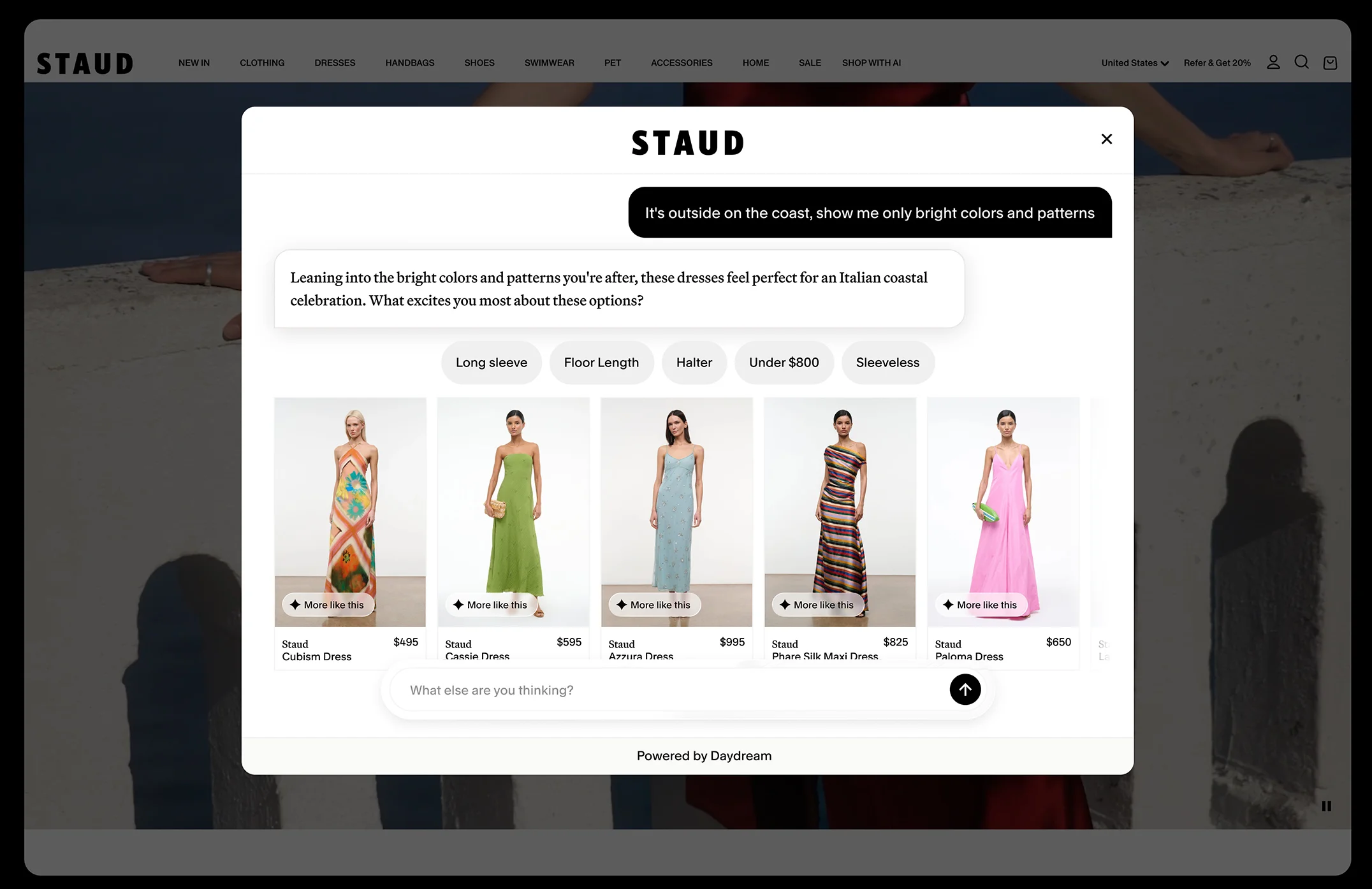The image size is (1372, 889).
Task: Click the $650 price
Action: [1058, 642]
